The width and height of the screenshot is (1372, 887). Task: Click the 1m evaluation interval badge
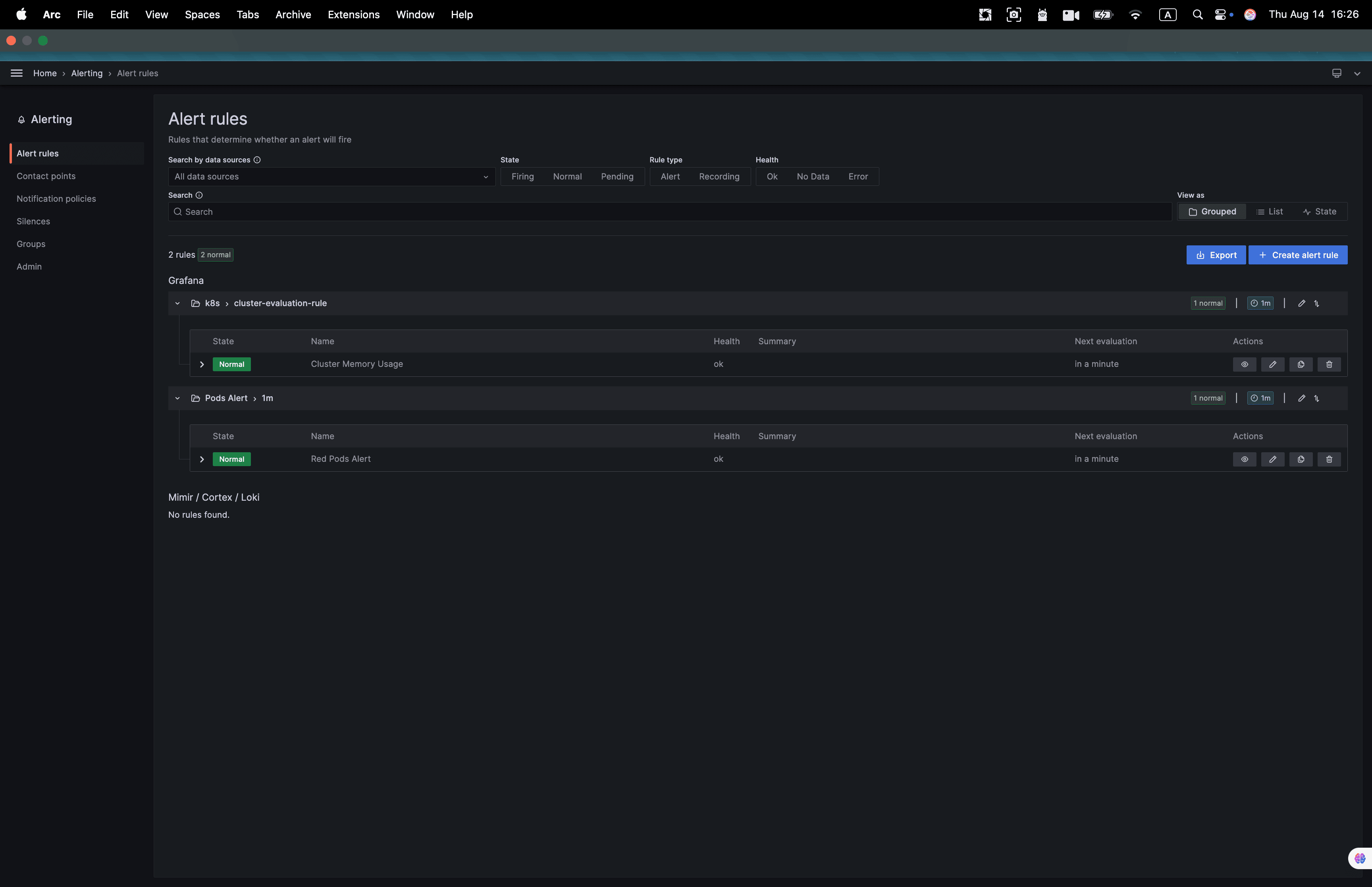1261,303
